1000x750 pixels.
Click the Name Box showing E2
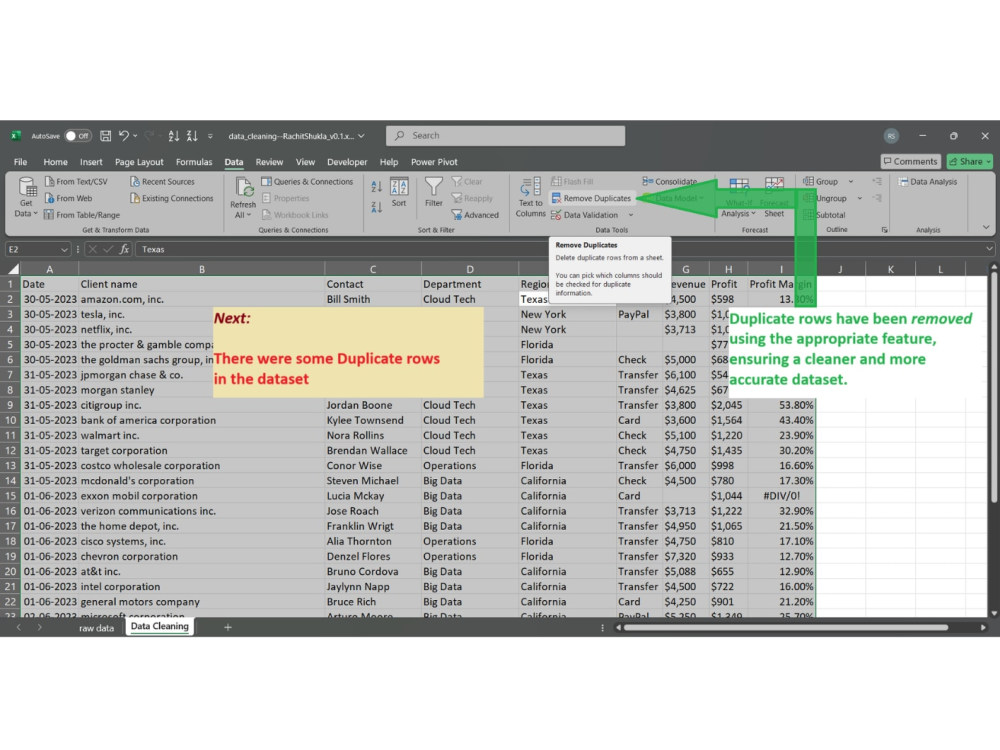coord(37,249)
